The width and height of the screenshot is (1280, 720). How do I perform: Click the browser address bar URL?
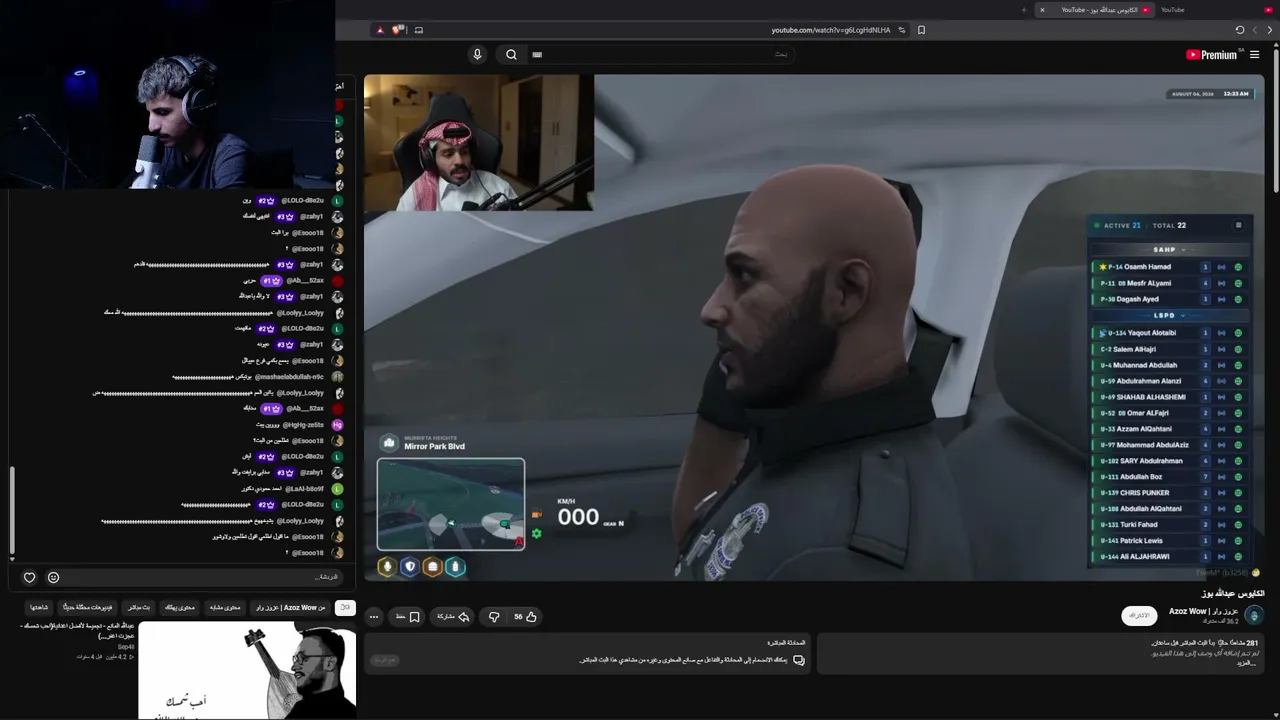click(x=830, y=30)
